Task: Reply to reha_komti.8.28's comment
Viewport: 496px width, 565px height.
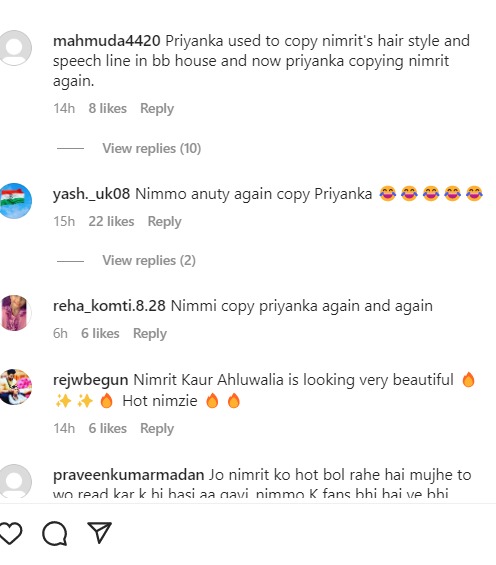Action: 150,334
